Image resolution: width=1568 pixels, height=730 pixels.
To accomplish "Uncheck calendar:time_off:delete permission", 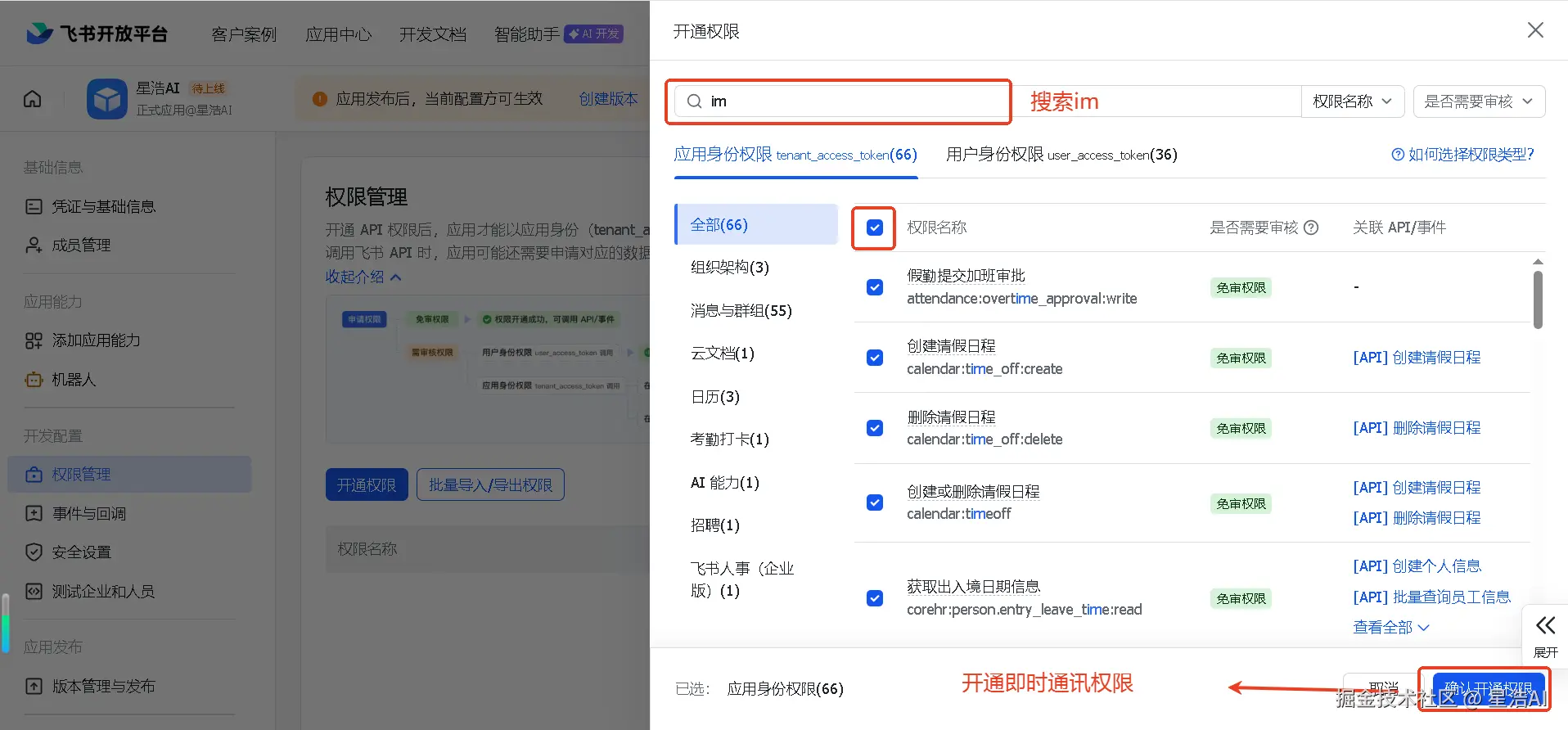I will coord(875,428).
